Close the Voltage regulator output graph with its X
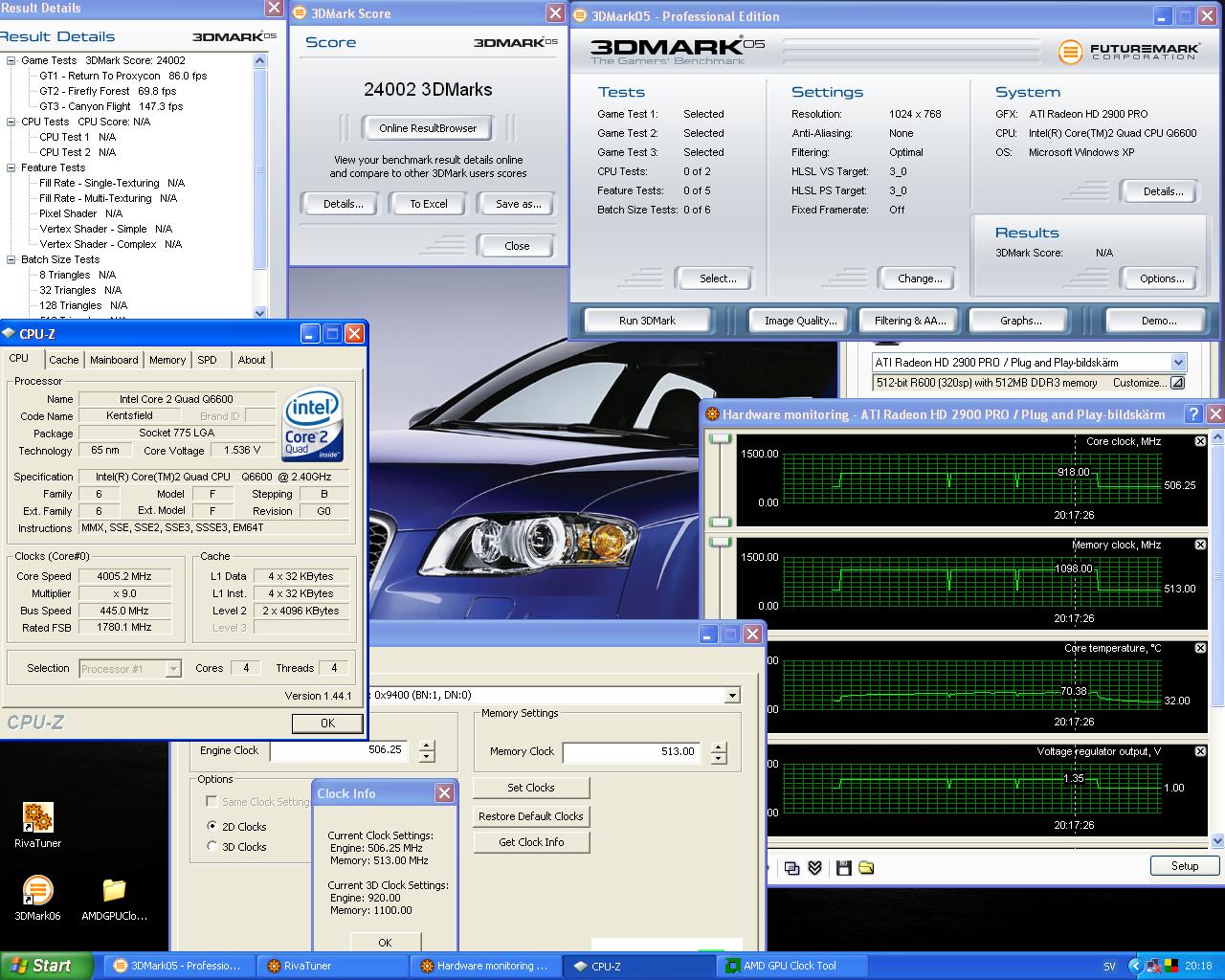Viewport: 1225px width, 980px height. point(1200,751)
